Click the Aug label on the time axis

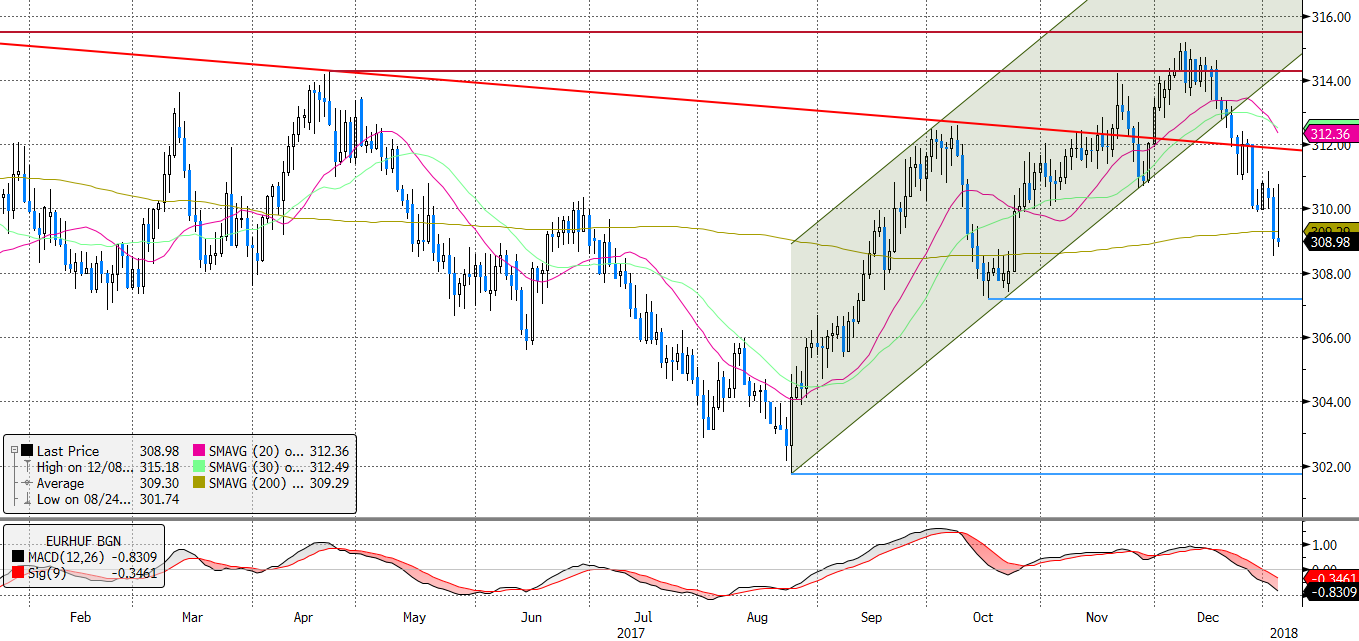tap(754, 617)
